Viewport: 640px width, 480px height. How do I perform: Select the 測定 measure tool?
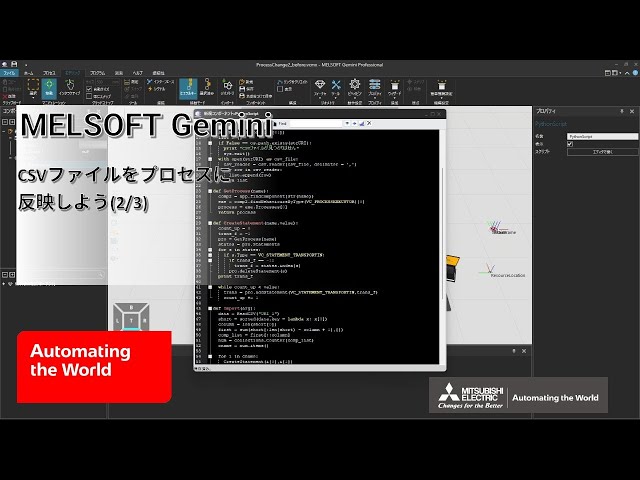tap(131, 82)
